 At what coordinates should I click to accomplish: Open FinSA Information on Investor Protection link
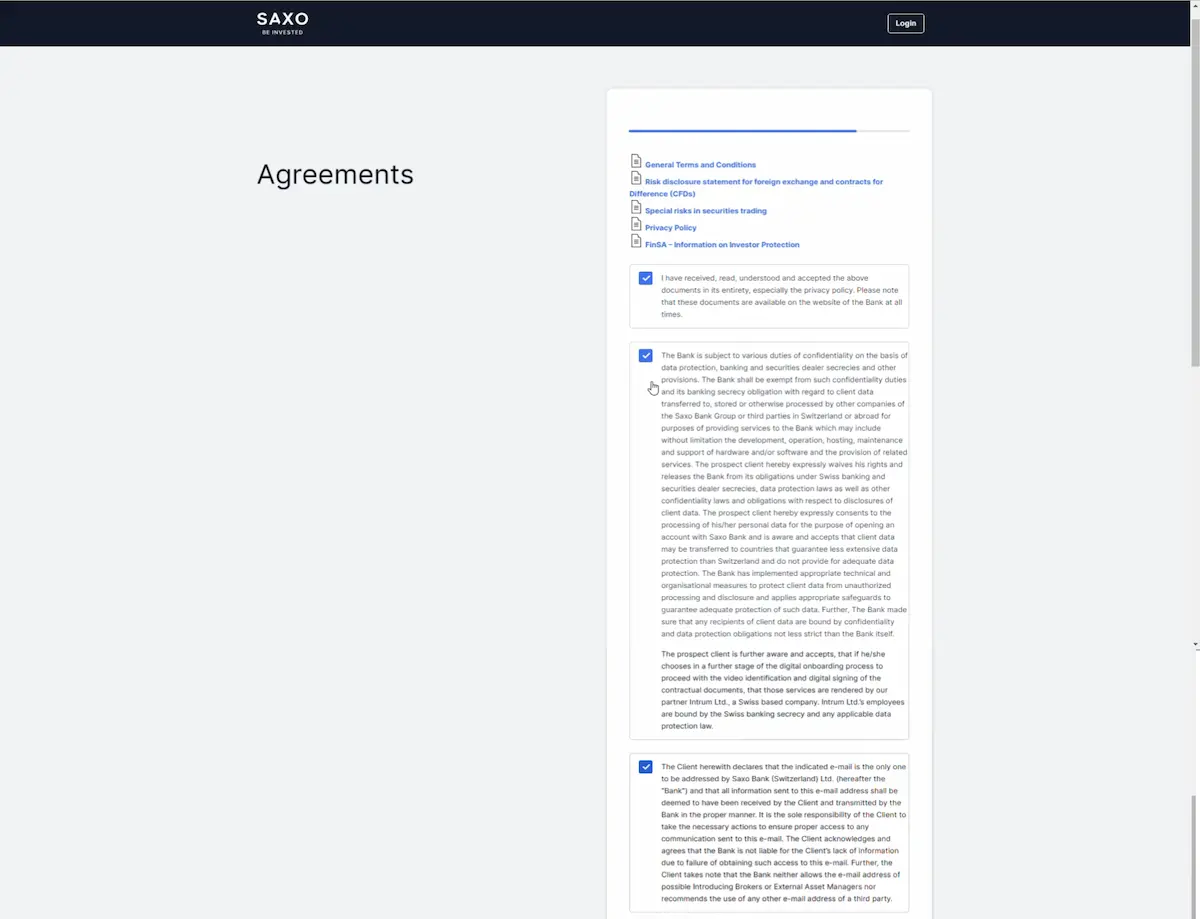point(721,245)
